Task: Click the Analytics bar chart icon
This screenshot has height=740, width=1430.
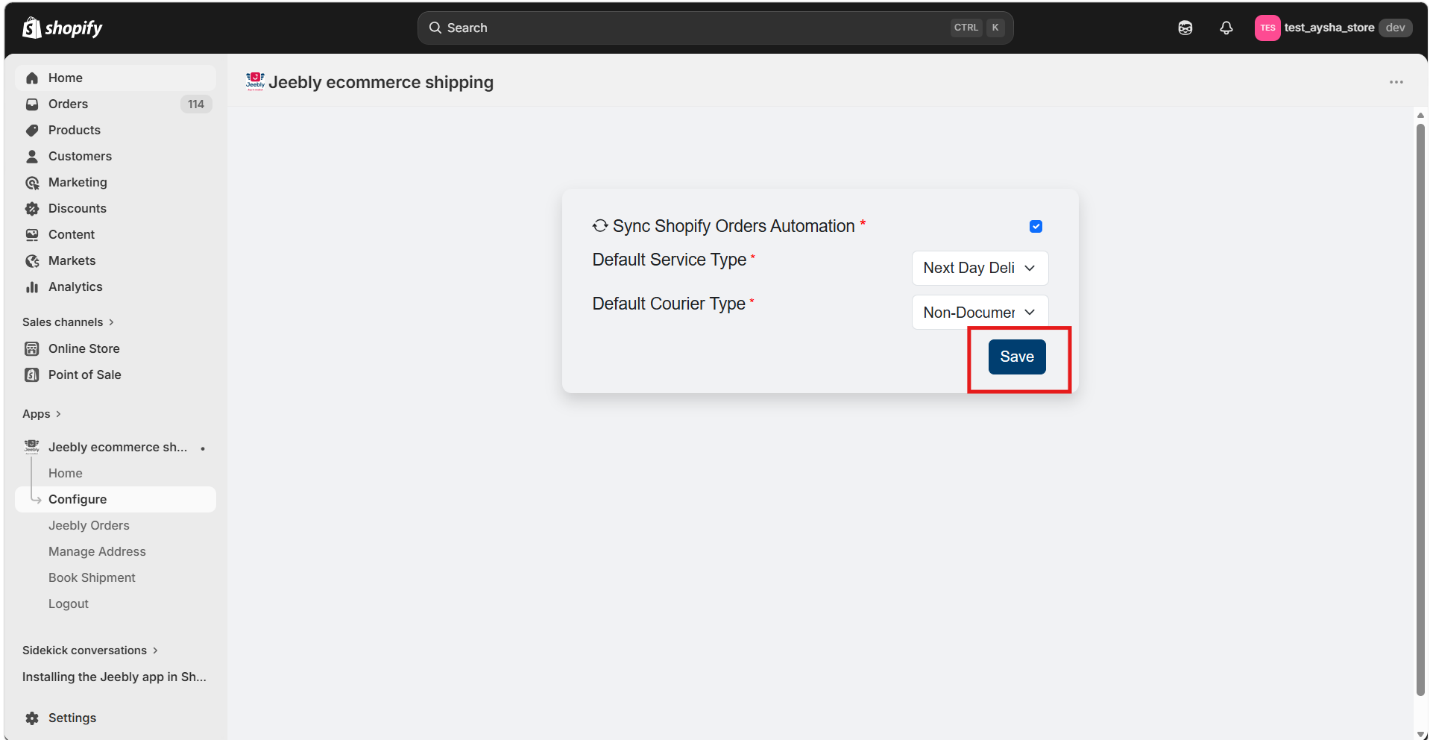Action: 32,287
